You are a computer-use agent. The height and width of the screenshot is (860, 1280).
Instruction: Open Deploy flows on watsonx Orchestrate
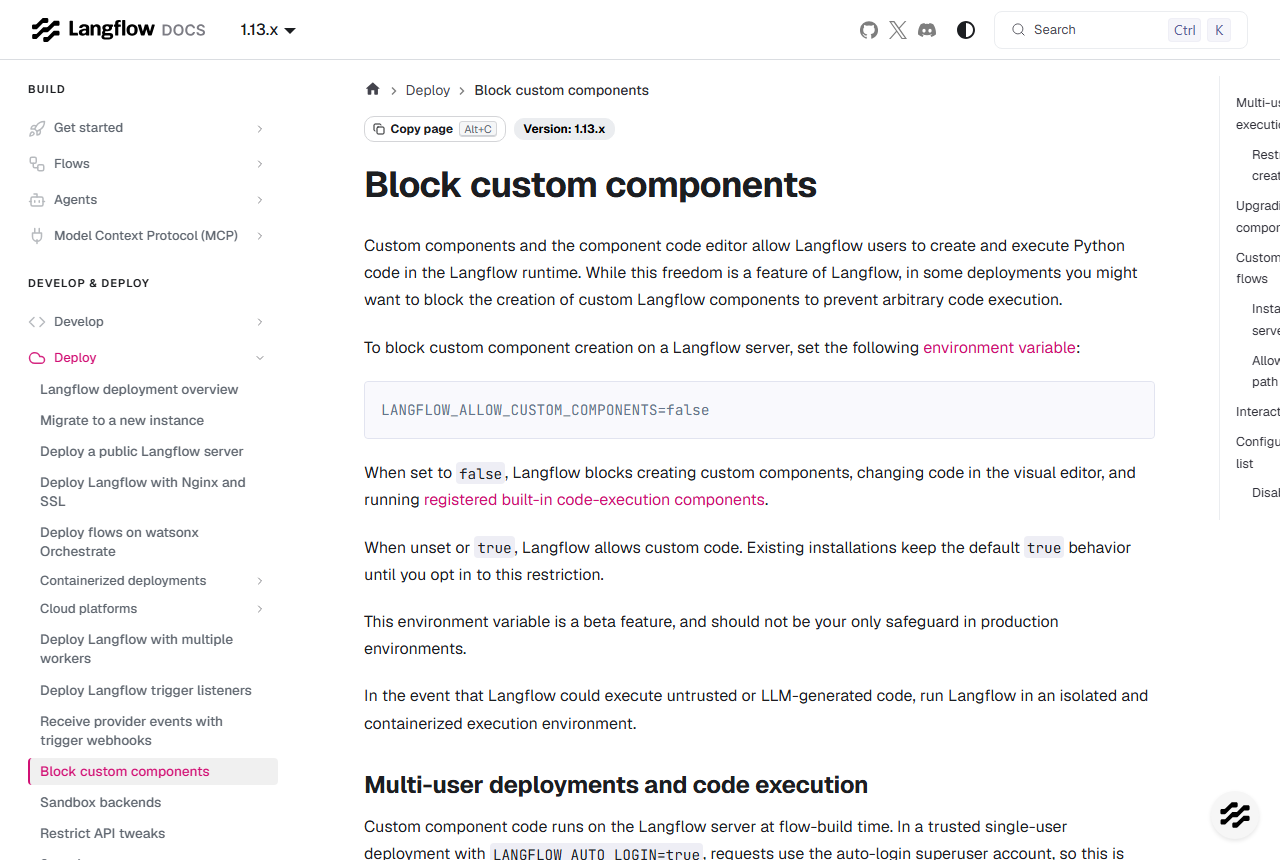click(119, 542)
